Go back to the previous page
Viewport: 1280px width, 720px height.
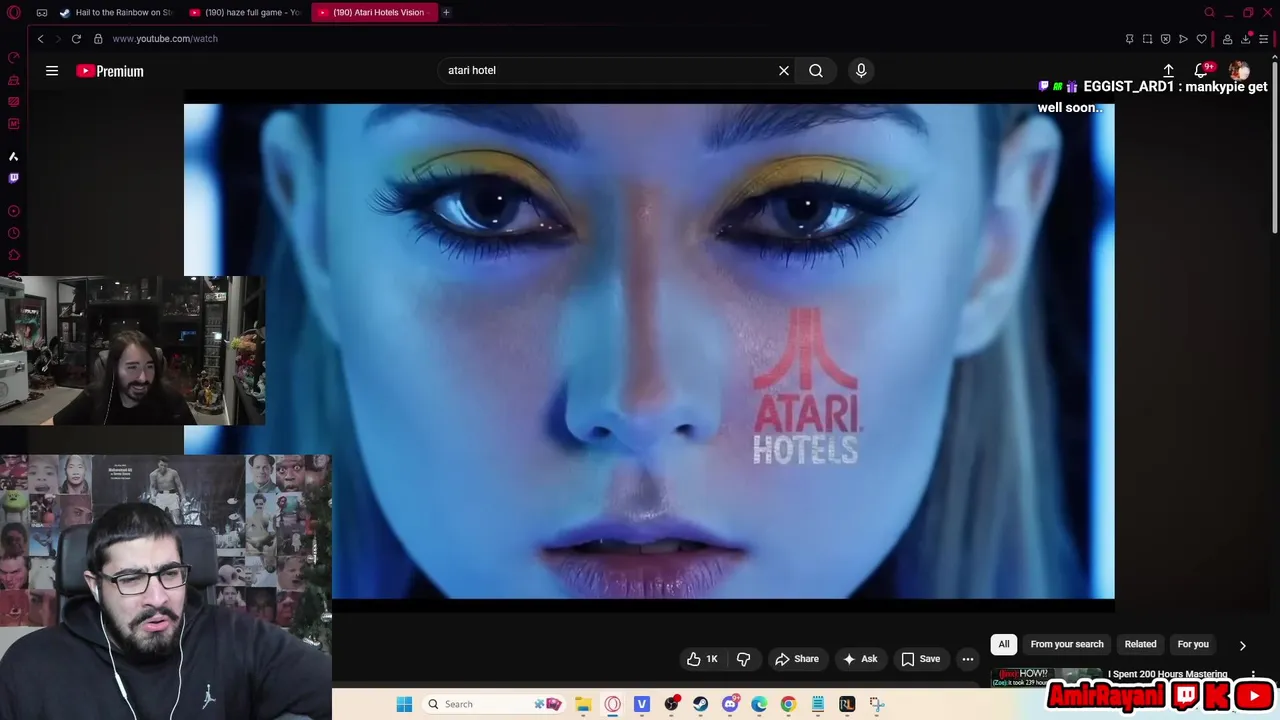[40, 39]
